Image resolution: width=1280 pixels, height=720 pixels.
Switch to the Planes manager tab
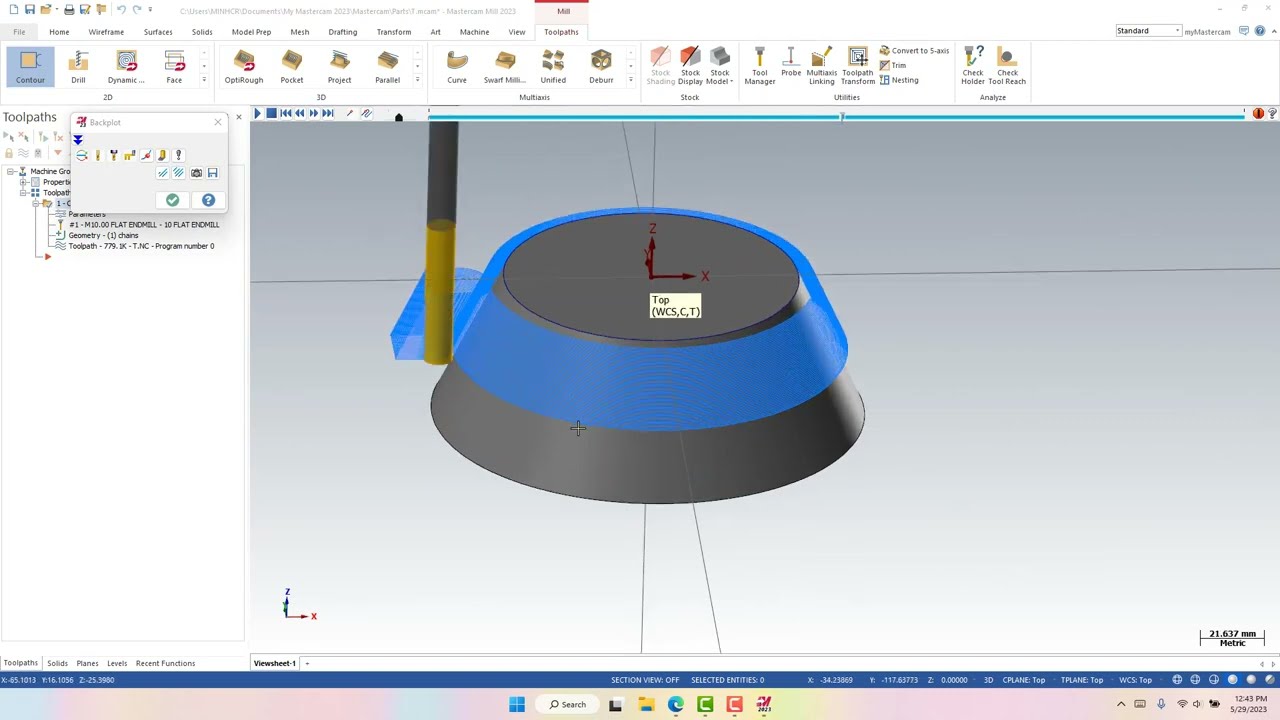[x=87, y=663]
